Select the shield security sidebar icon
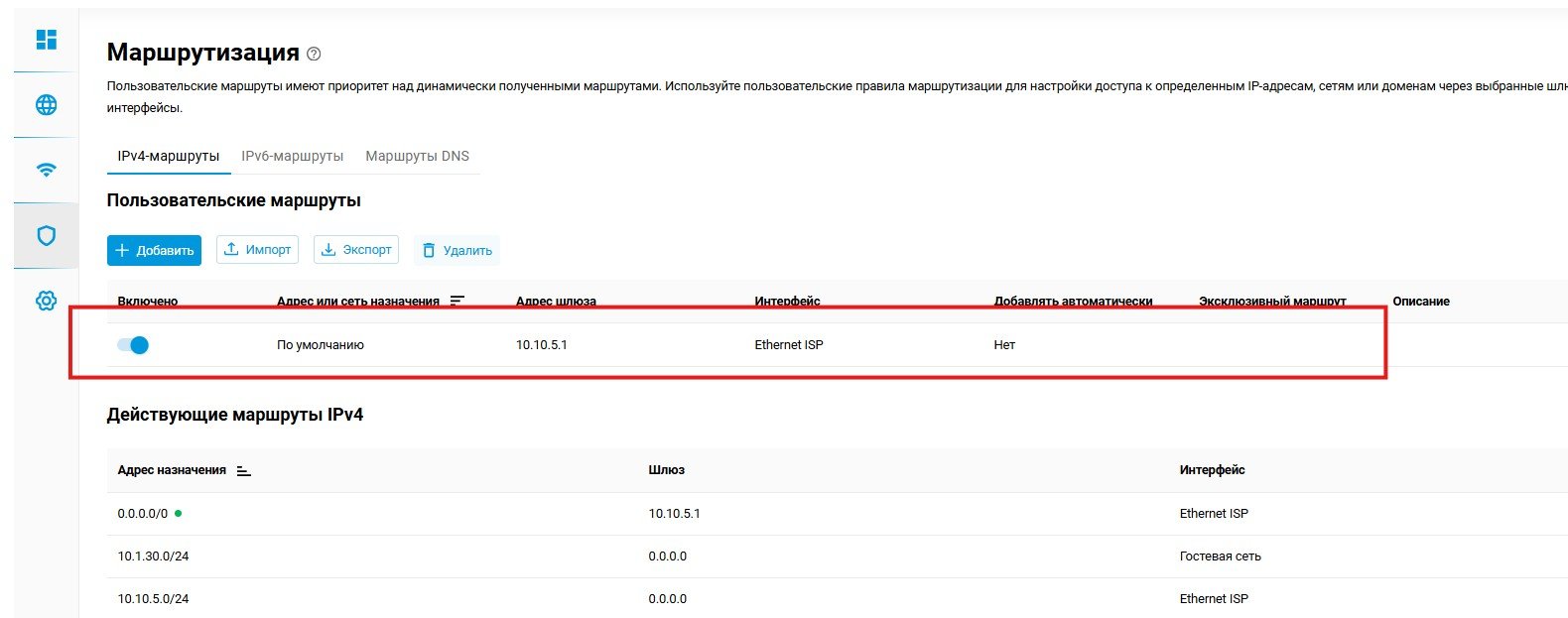The height and width of the screenshot is (618, 1568). (x=46, y=235)
